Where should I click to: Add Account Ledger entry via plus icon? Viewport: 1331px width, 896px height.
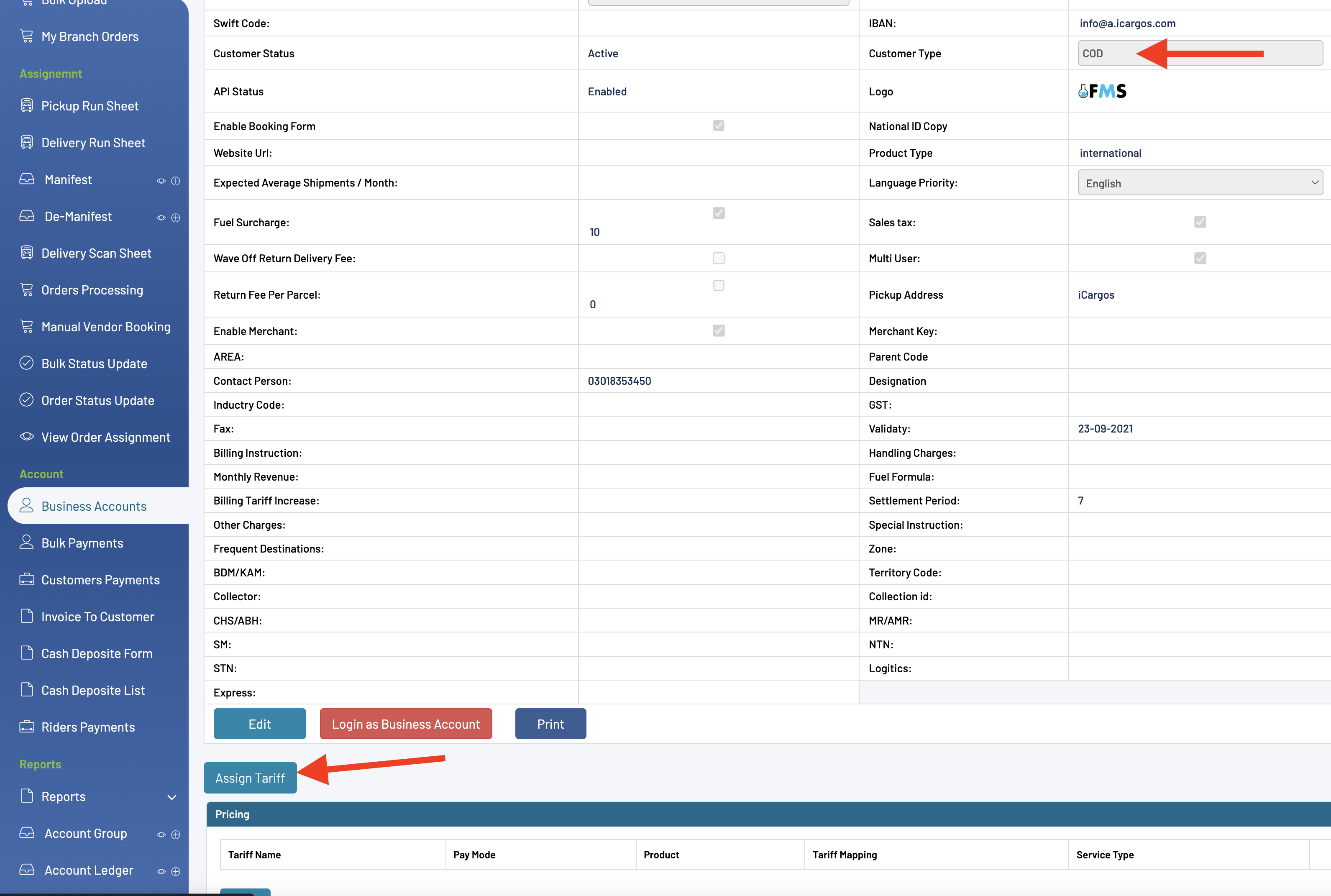tap(176, 871)
